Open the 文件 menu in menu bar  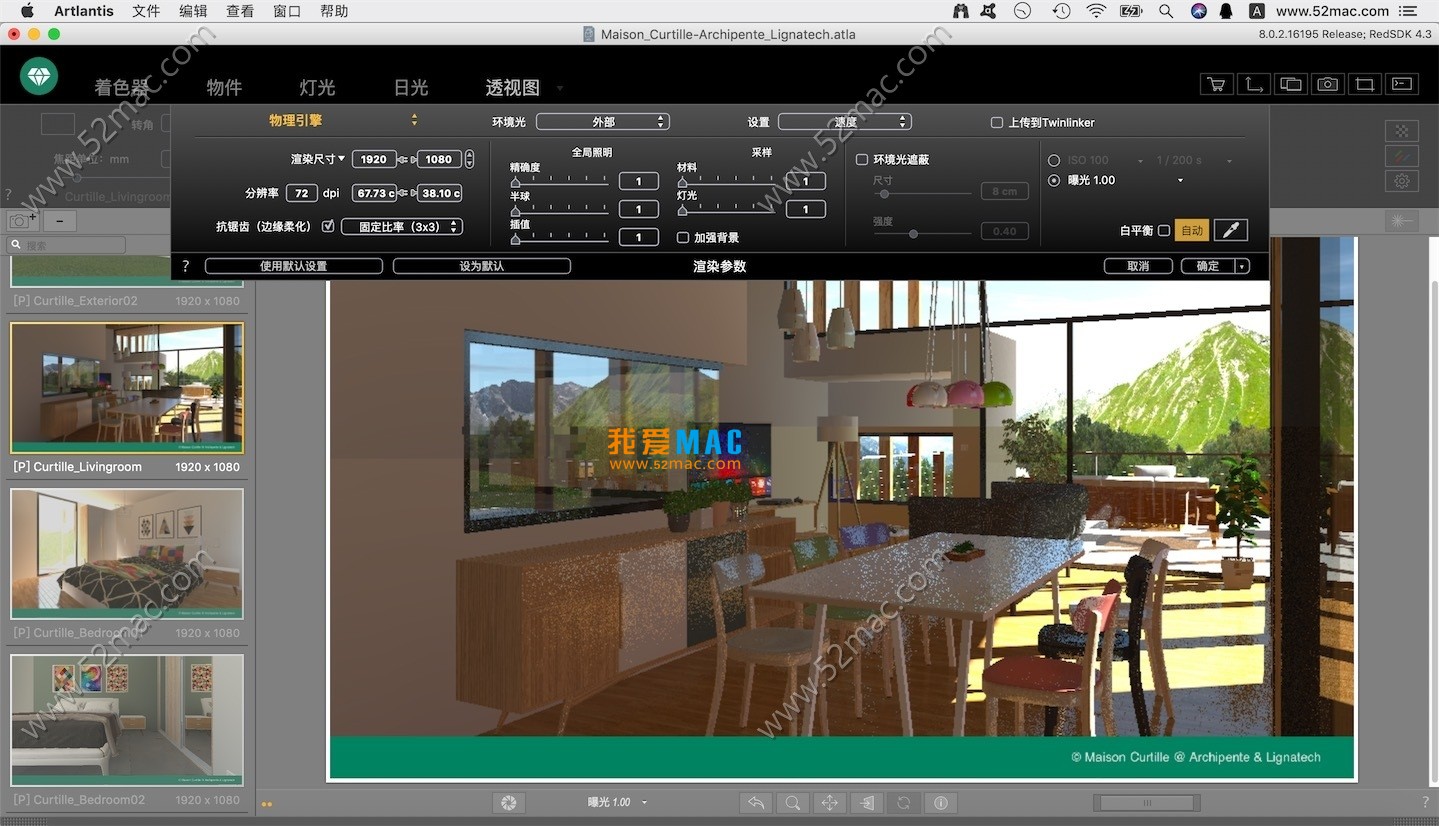pos(146,11)
